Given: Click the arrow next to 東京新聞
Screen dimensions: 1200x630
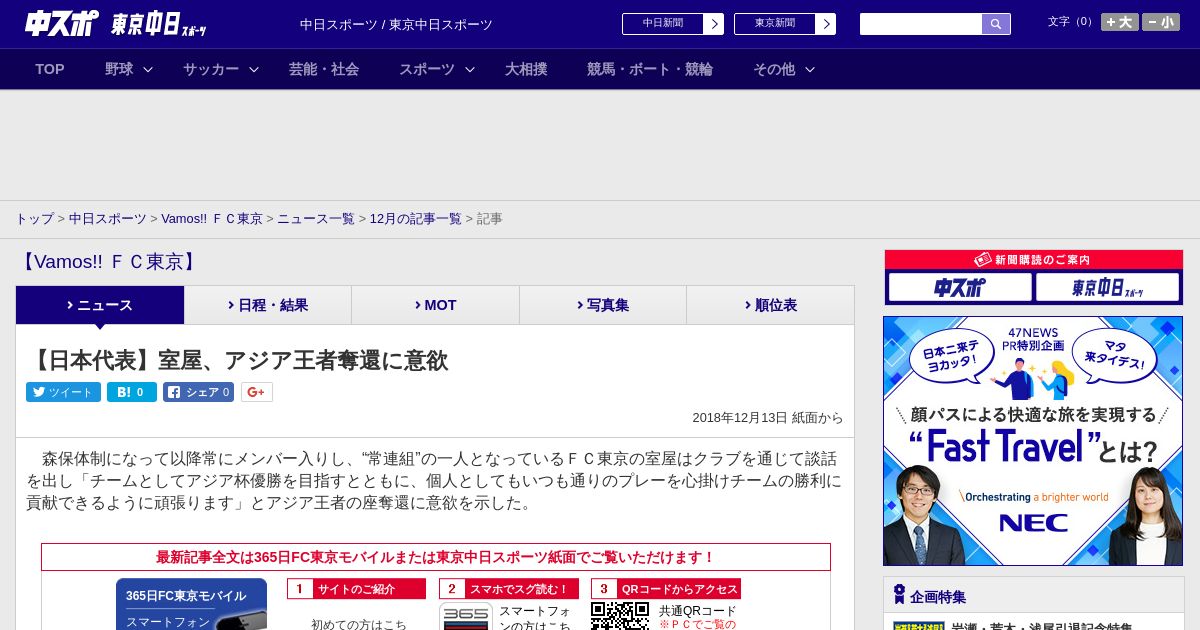Looking at the screenshot, I should click(826, 24).
